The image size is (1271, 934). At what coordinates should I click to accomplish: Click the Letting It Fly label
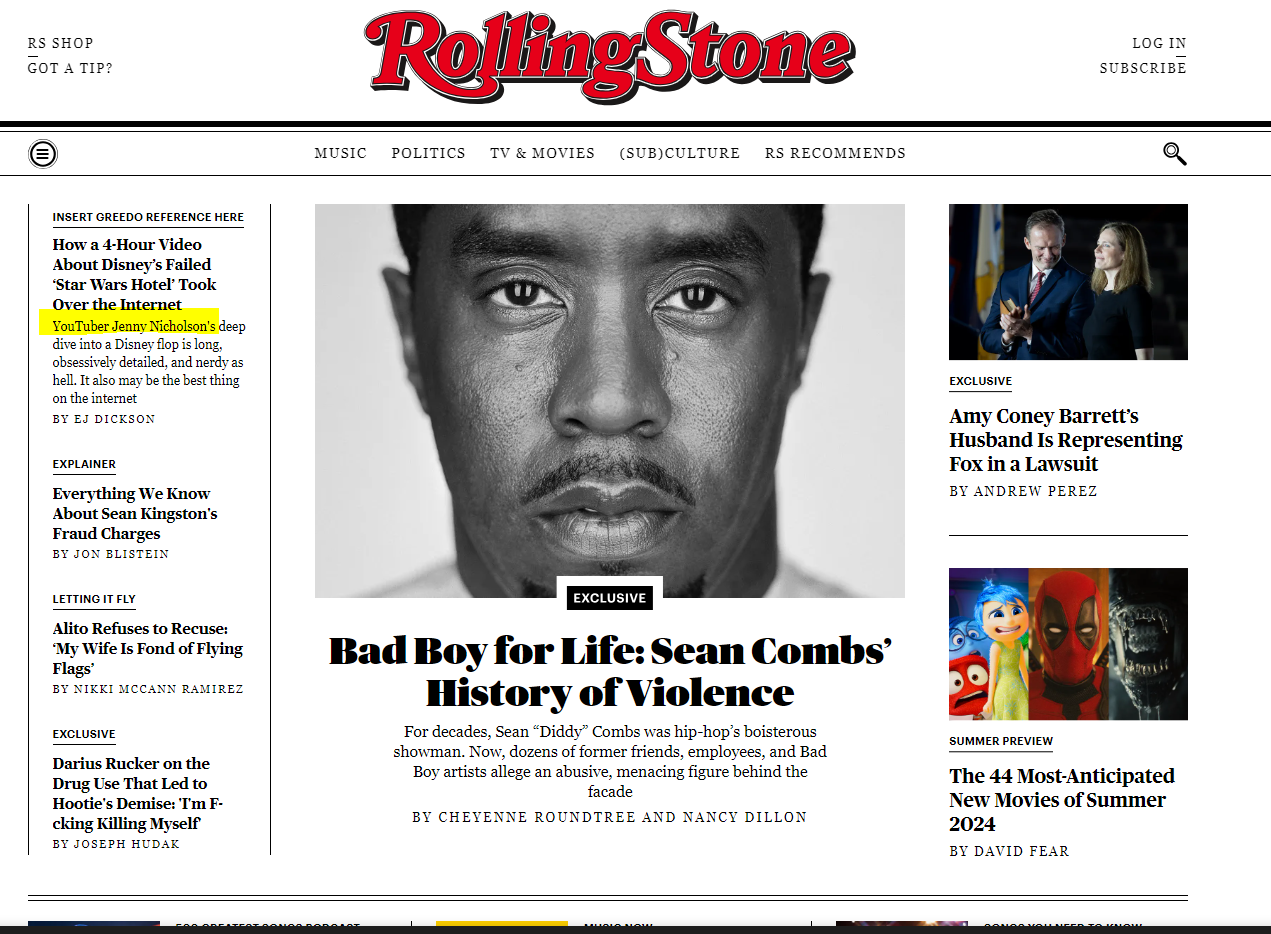[94, 599]
